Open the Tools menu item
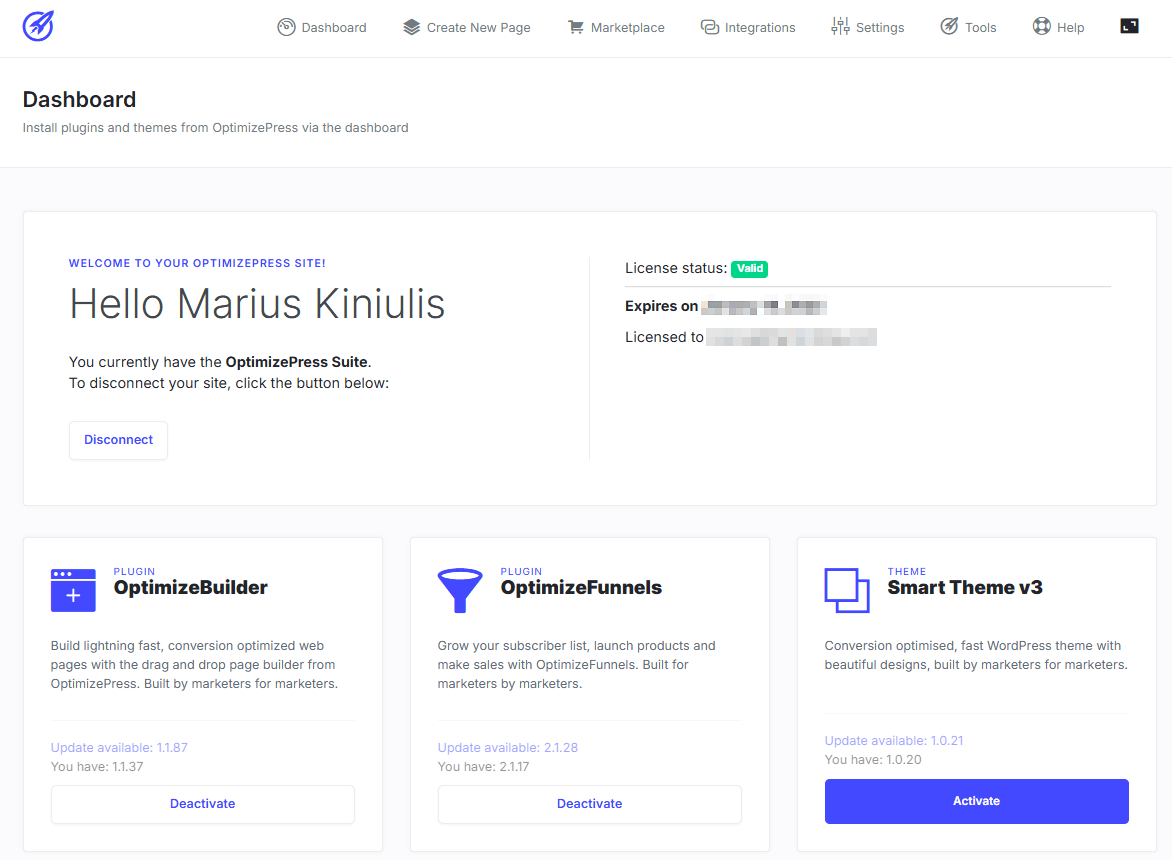This screenshot has width=1172, height=860. 968,27
